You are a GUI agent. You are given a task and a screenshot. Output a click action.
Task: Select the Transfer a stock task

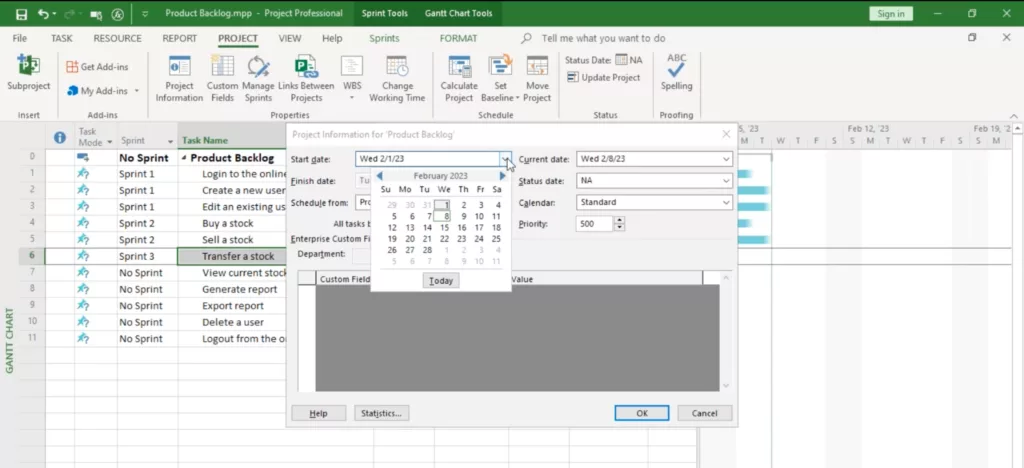tap(238, 256)
